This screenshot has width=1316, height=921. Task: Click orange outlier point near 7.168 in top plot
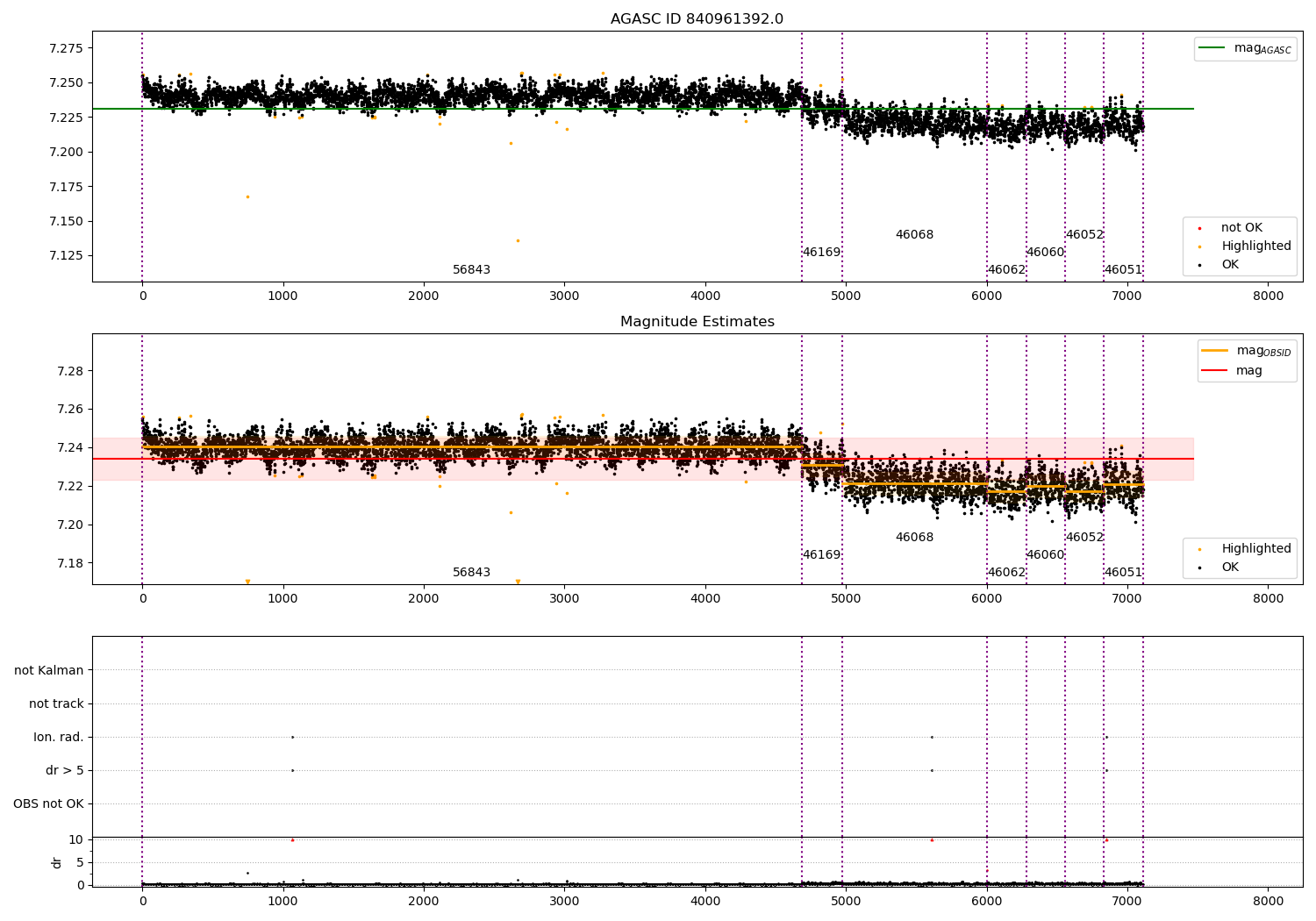click(x=247, y=197)
